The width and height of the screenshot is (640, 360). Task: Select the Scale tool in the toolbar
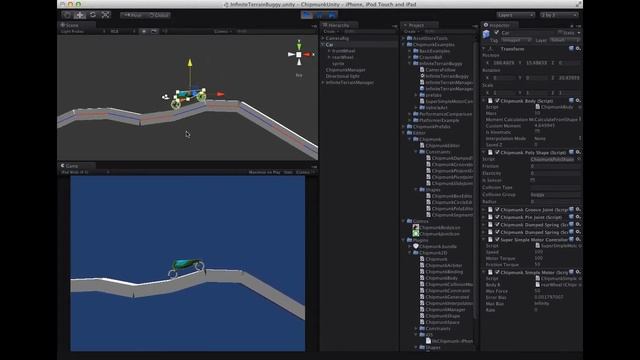click(105, 15)
